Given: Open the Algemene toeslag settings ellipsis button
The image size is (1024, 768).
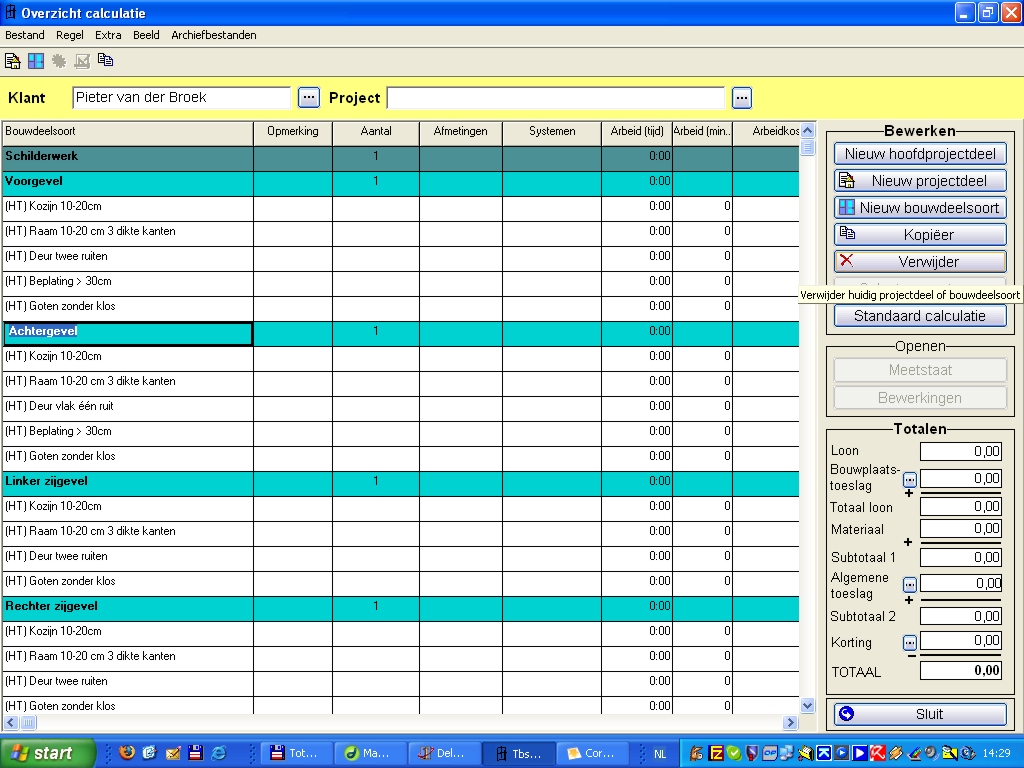Looking at the screenshot, I should [910, 584].
